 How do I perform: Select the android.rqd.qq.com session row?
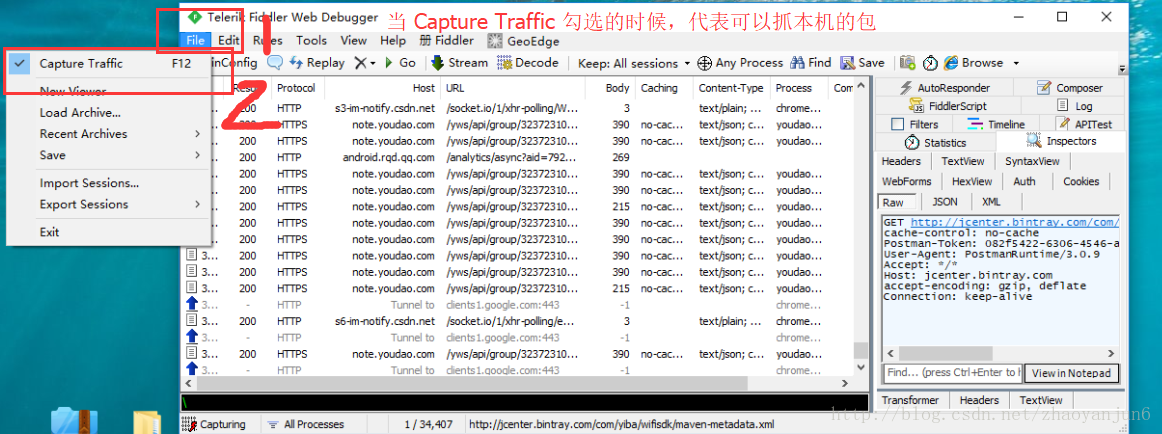pos(517,157)
